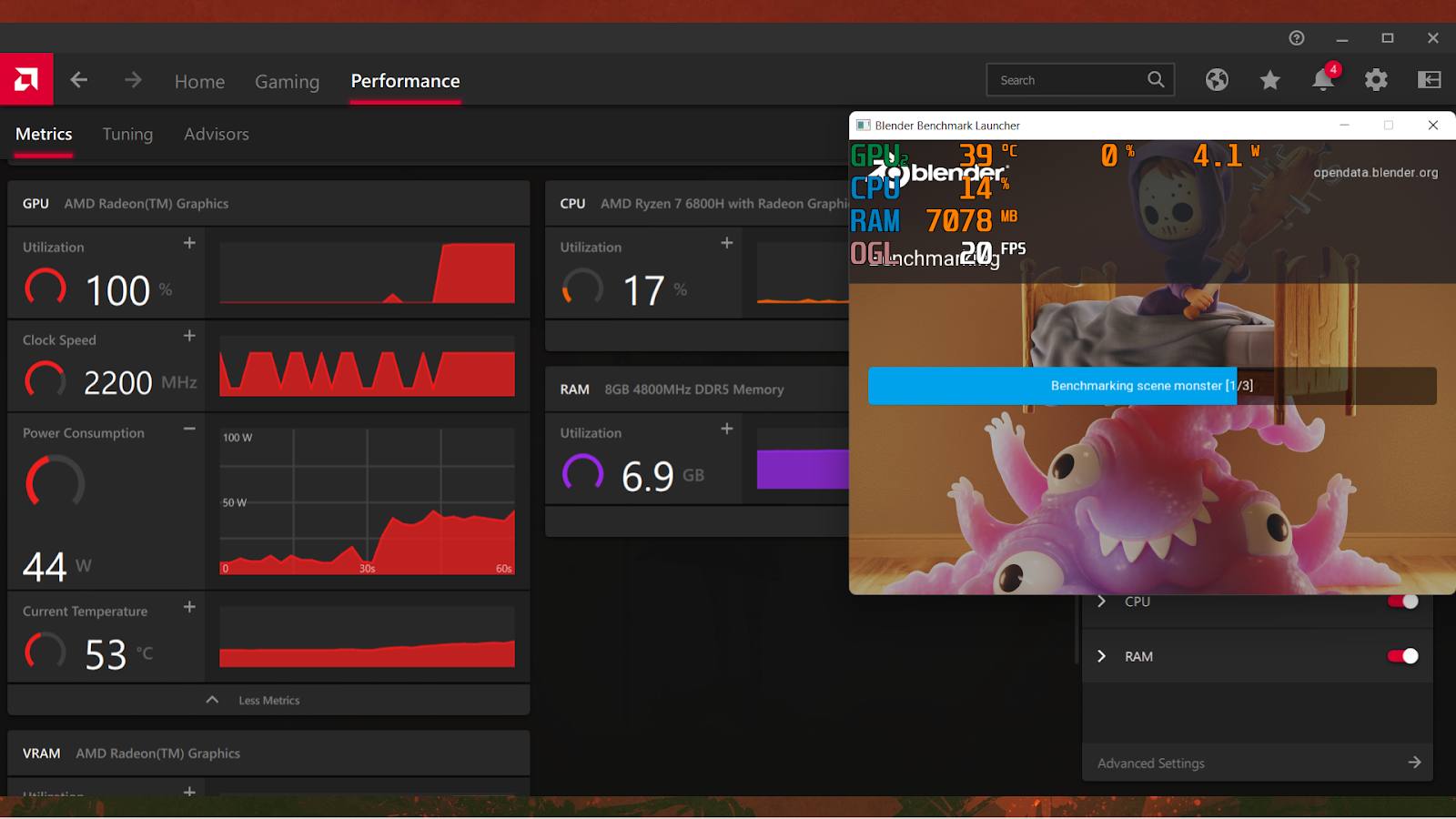The image size is (1456, 819).
Task: Switch to the Metrics sub-tab
Action: click(44, 134)
